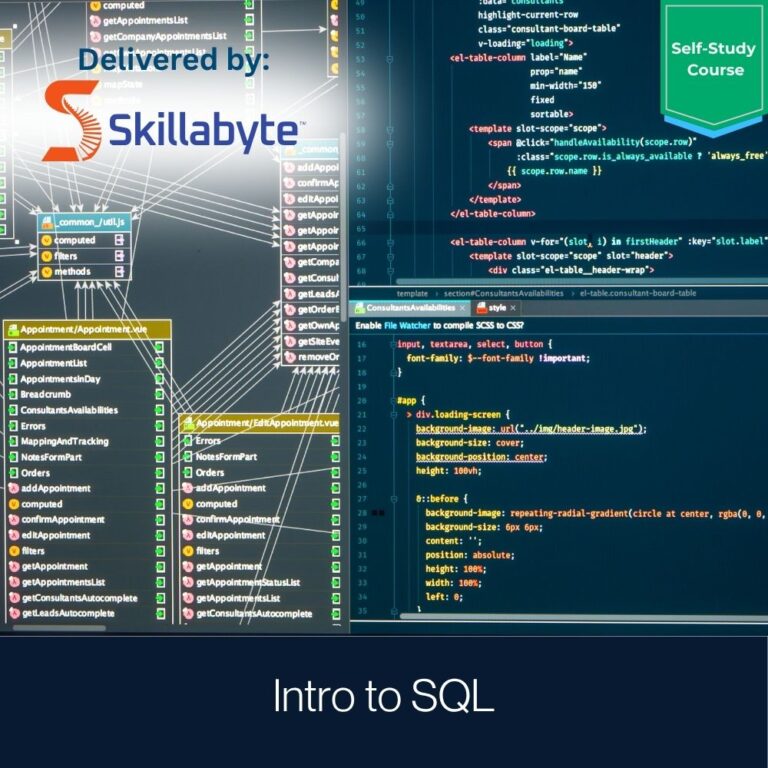This screenshot has width=768, height=768.
Task: Click the 'position: absolute;' code line
Action: pos(470,555)
